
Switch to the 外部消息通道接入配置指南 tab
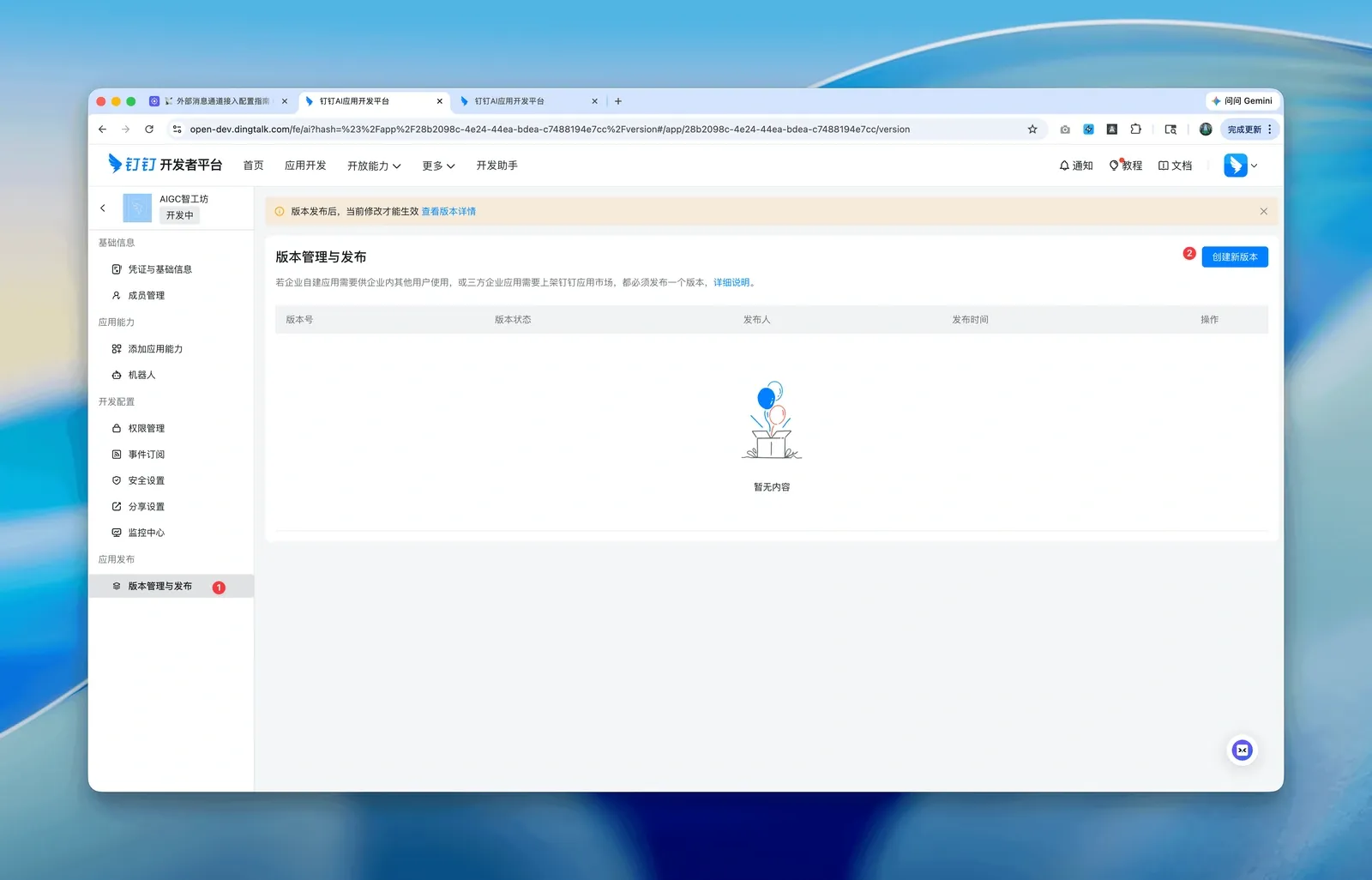pyautogui.click(x=216, y=101)
